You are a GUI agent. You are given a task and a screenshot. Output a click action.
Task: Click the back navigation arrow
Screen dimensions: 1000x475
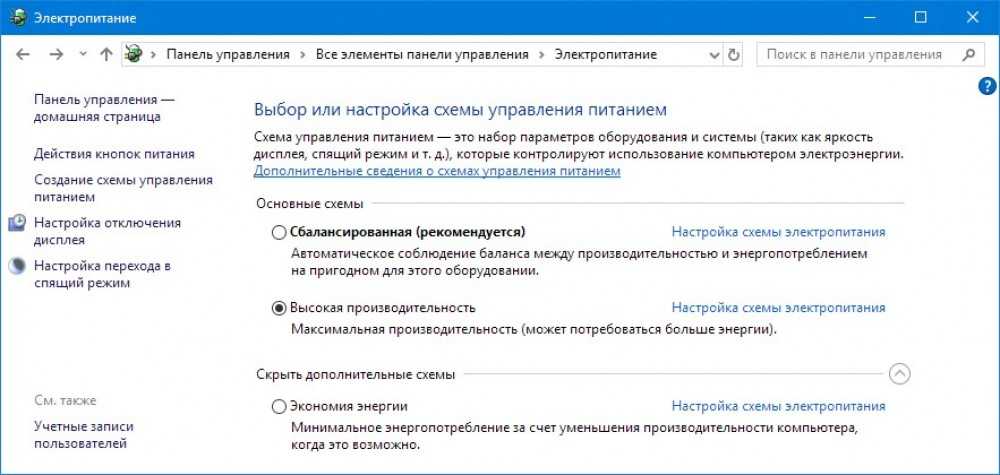coord(24,54)
